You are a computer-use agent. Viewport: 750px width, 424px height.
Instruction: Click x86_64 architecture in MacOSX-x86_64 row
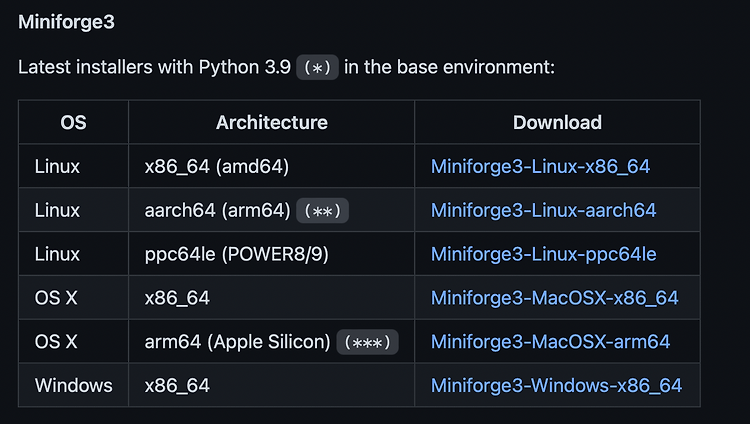177,298
